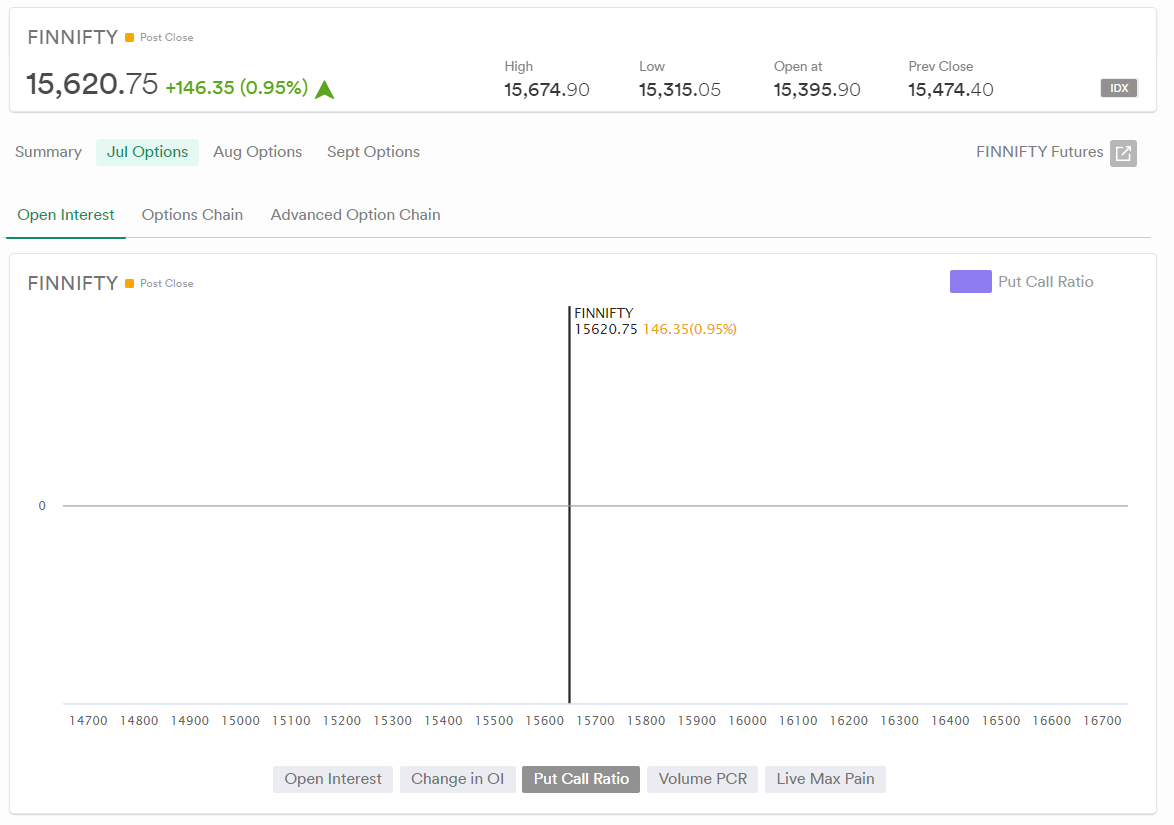This screenshot has height=825, width=1174.
Task: Switch to Sept Options tab
Action: point(373,152)
